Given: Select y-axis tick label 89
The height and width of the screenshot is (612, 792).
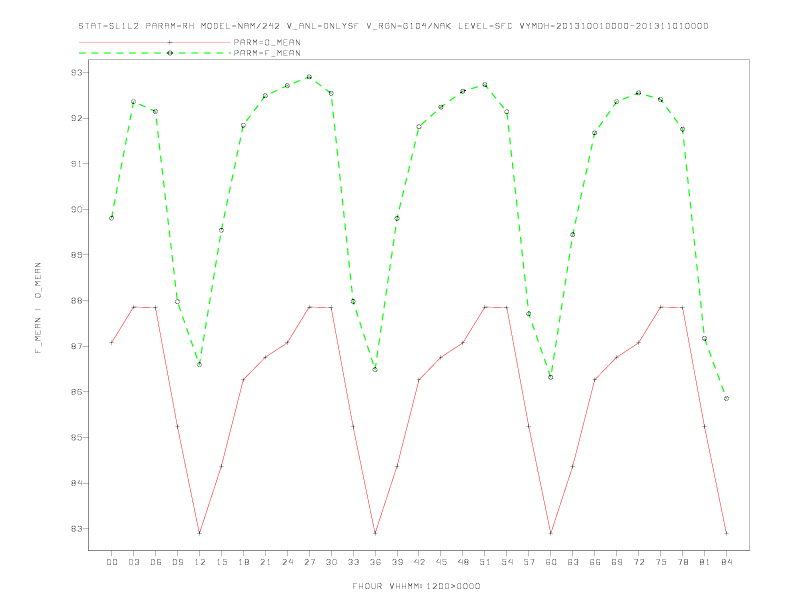Looking at the screenshot, I should click(x=77, y=255).
